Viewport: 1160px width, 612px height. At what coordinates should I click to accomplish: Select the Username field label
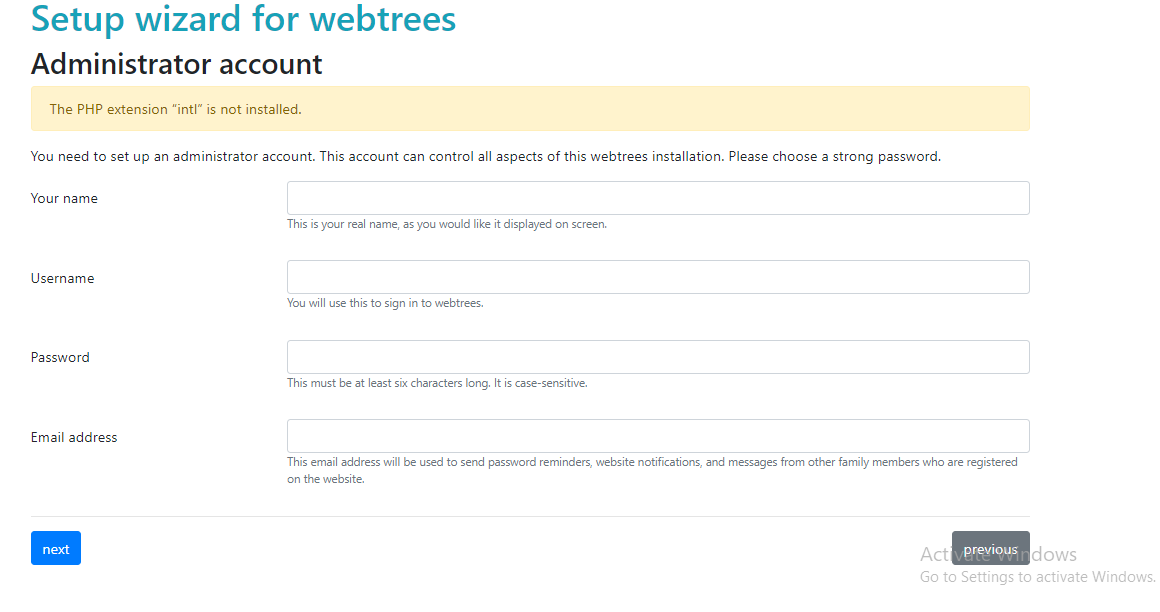pyautogui.click(x=62, y=278)
